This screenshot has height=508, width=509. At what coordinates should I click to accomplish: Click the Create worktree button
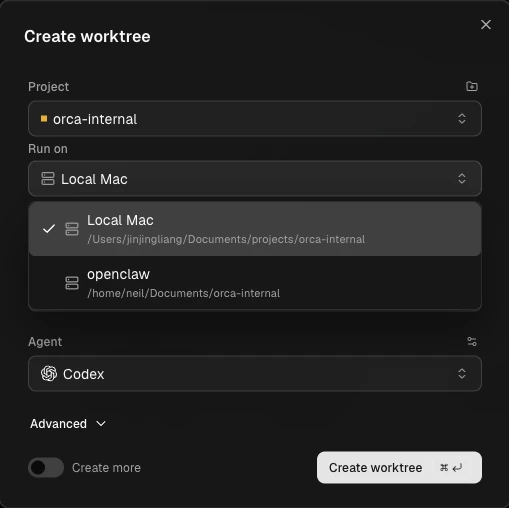point(399,467)
